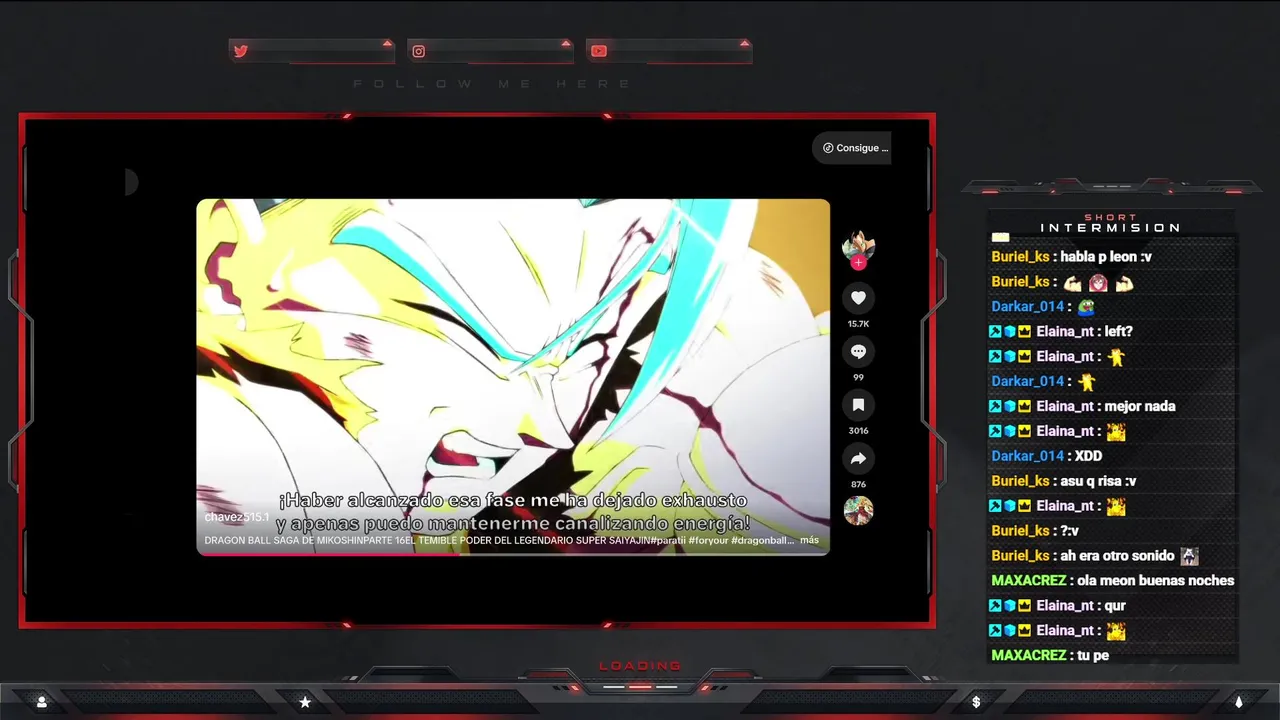
Task: Expand the caption with the más link
Action: point(809,540)
